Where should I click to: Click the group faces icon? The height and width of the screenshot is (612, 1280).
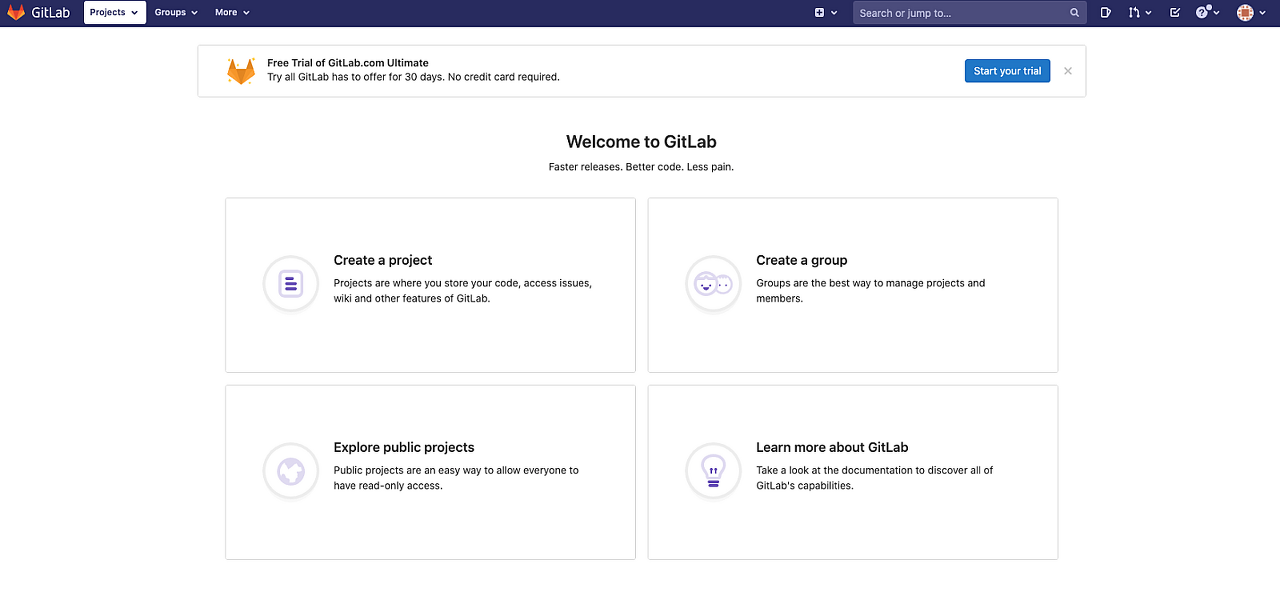coord(713,284)
